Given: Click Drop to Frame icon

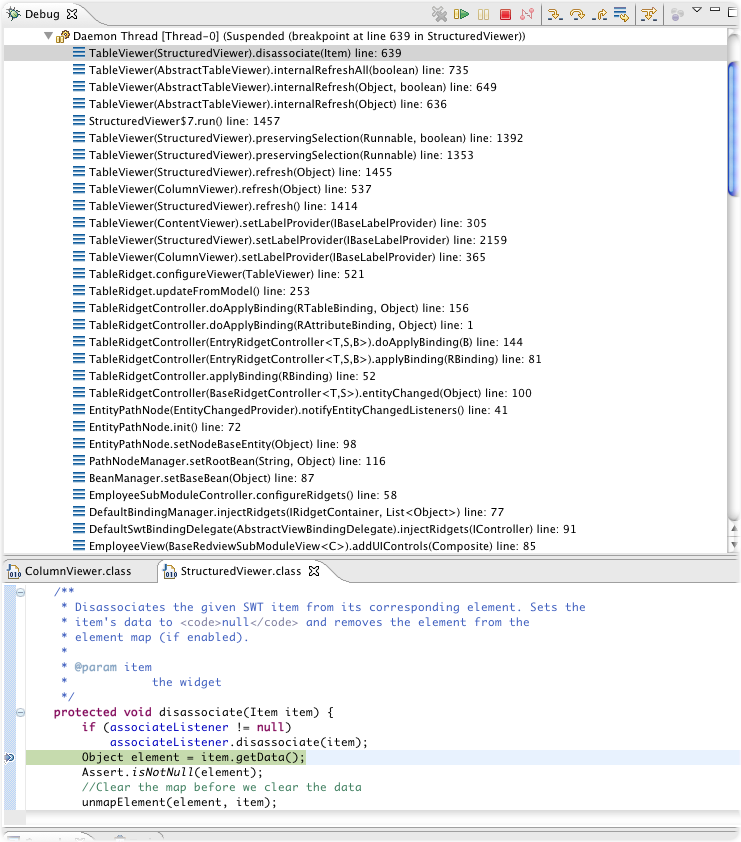Looking at the screenshot, I should point(621,14).
